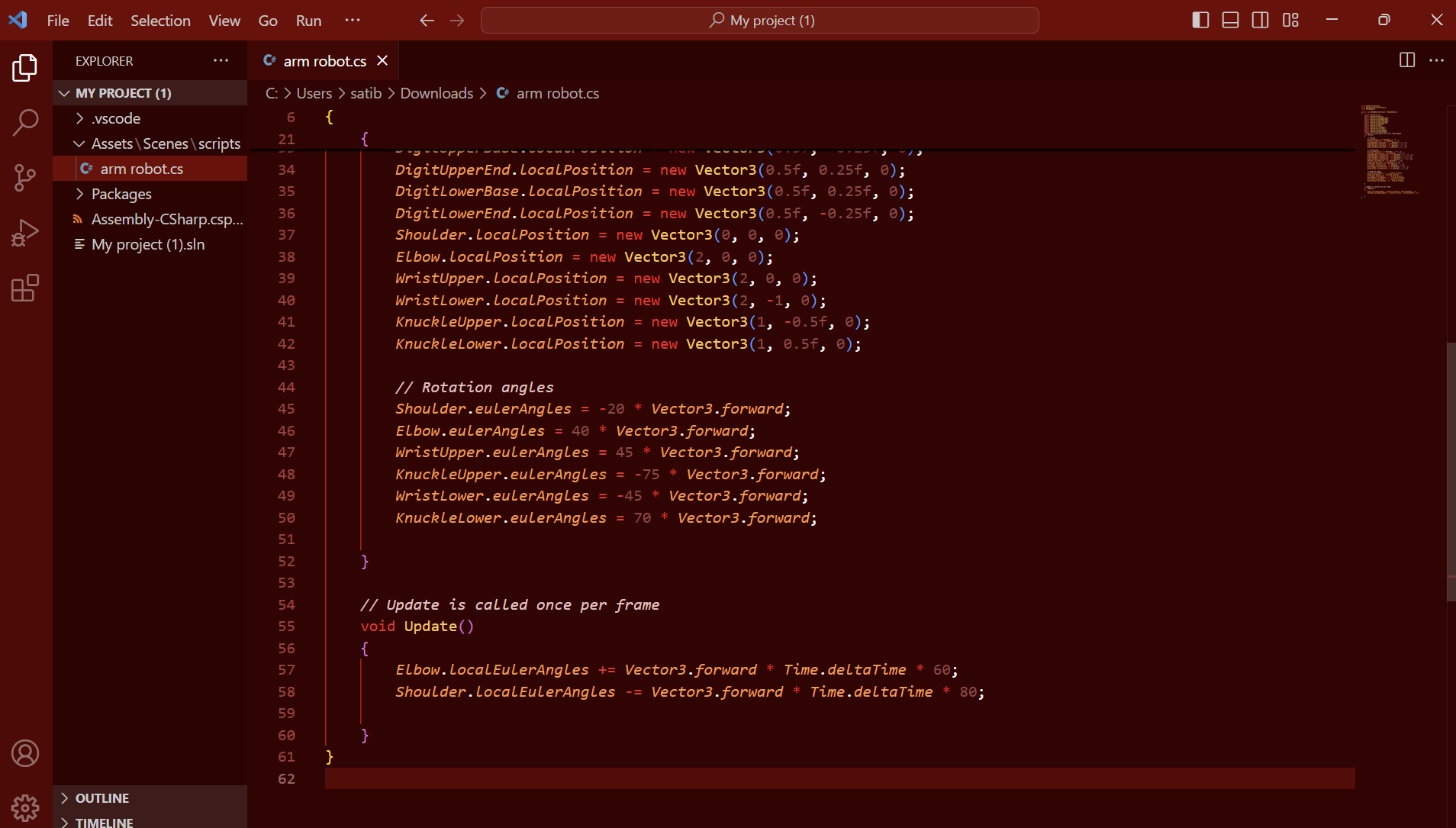Image resolution: width=1456 pixels, height=828 pixels.
Task: Click the EXPLORER panel title
Action: [x=104, y=61]
